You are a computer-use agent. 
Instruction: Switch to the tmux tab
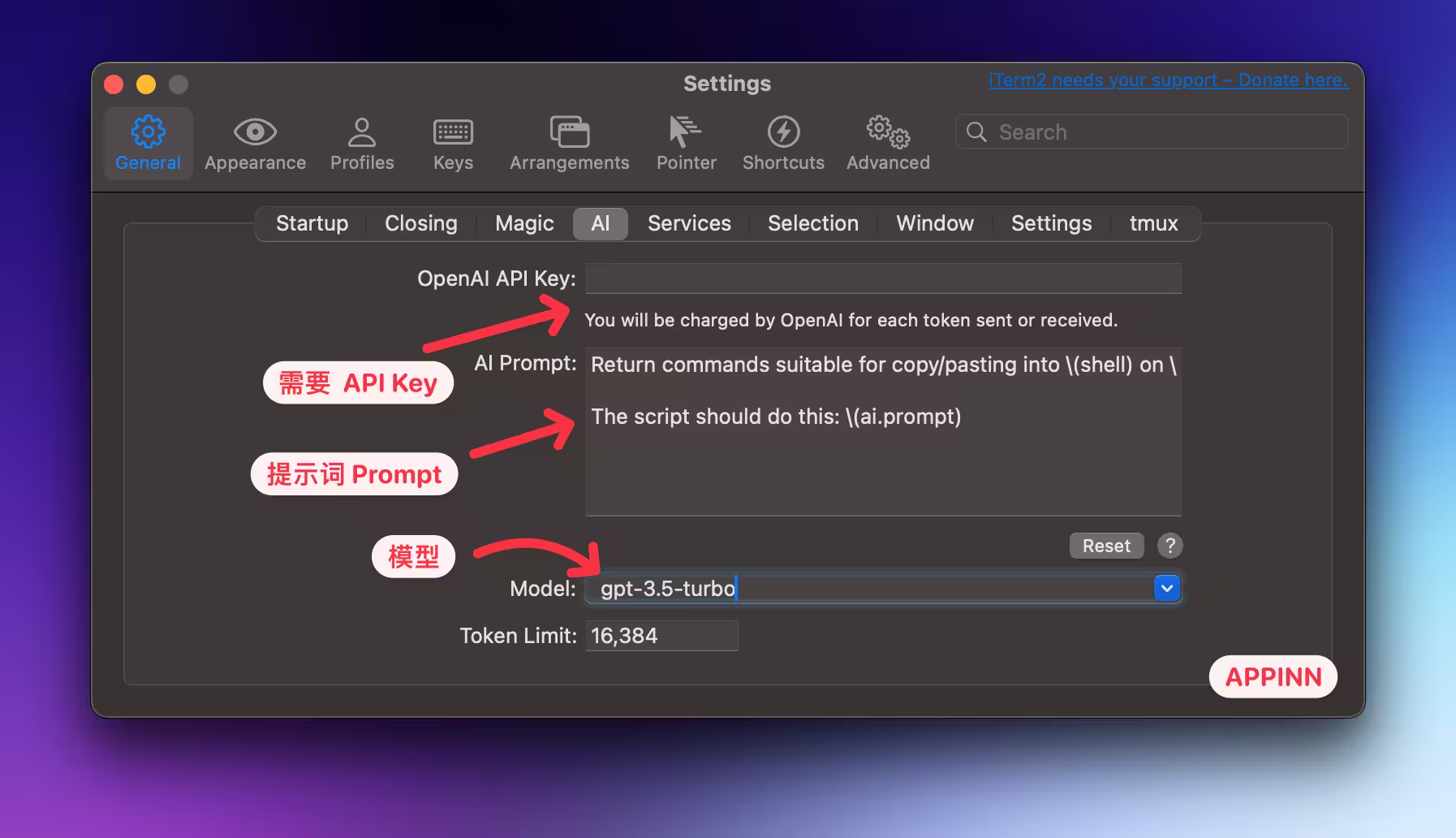pyautogui.click(x=1153, y=224)
